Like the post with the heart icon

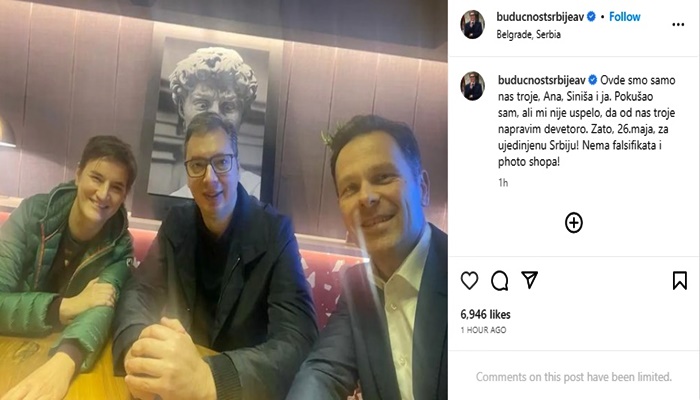coord(469,281)
